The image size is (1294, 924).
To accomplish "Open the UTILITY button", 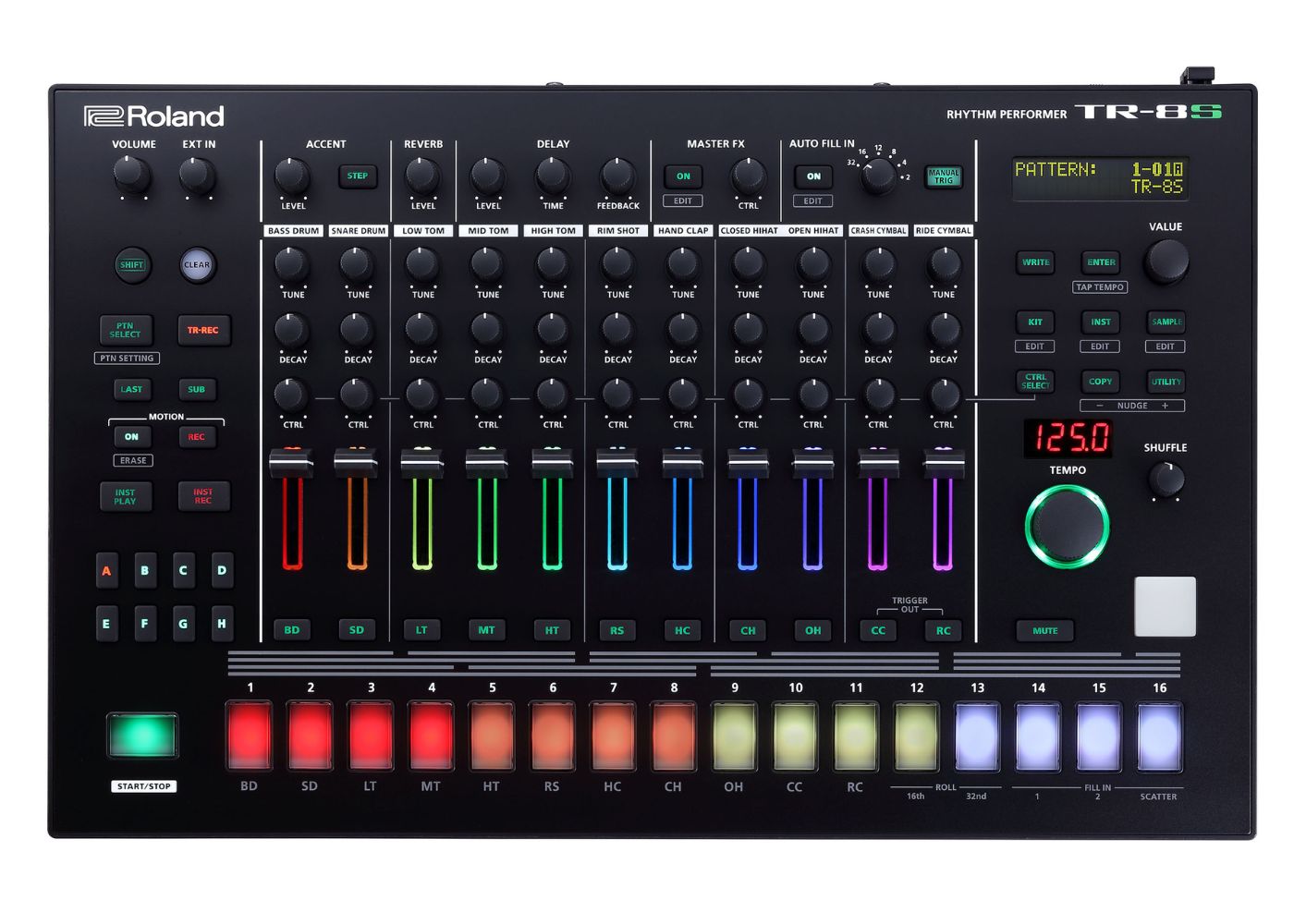I will (x=1166, y=382).
